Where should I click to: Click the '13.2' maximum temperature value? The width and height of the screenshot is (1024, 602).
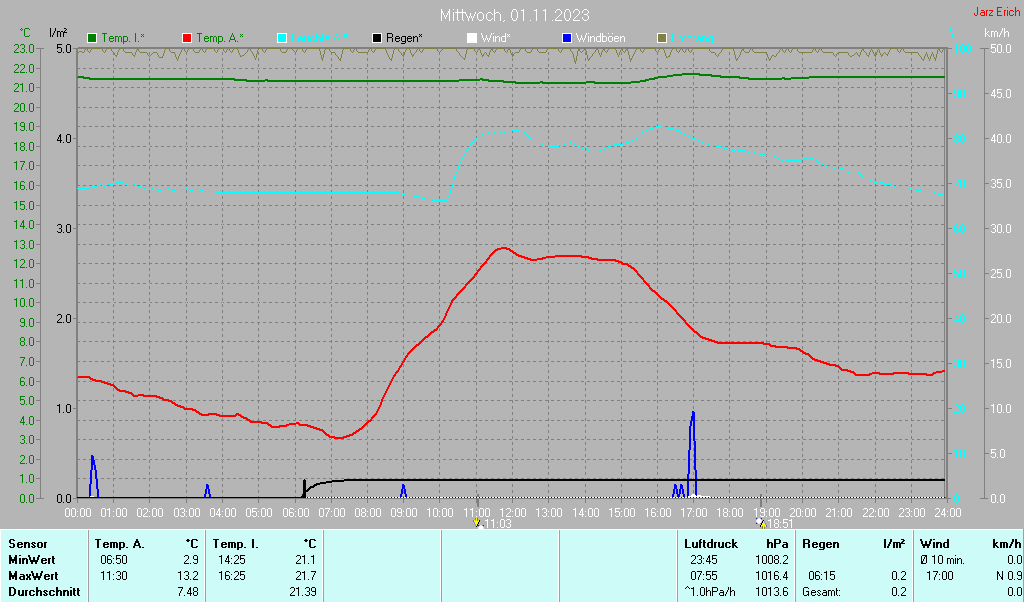click(187, 577)
